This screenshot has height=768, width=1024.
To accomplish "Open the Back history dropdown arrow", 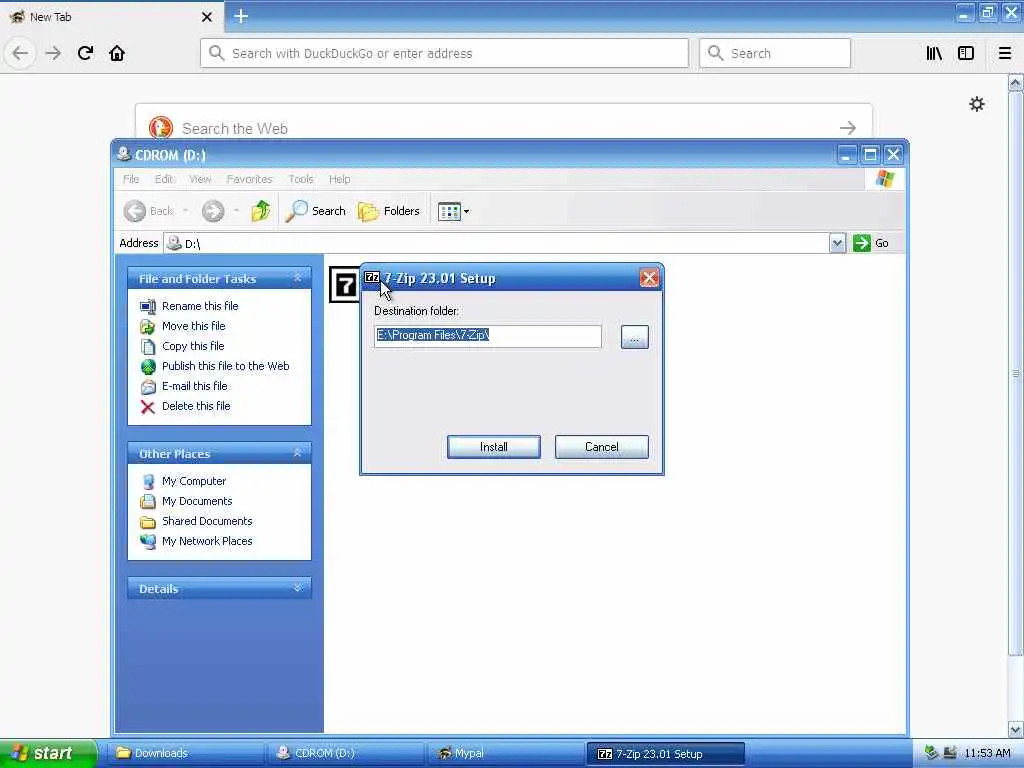I will [x=185, y=211].
